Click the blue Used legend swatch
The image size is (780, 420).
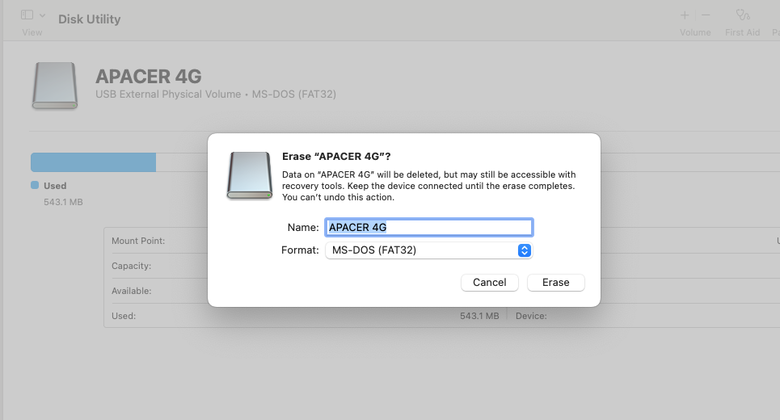coord(35,185)
